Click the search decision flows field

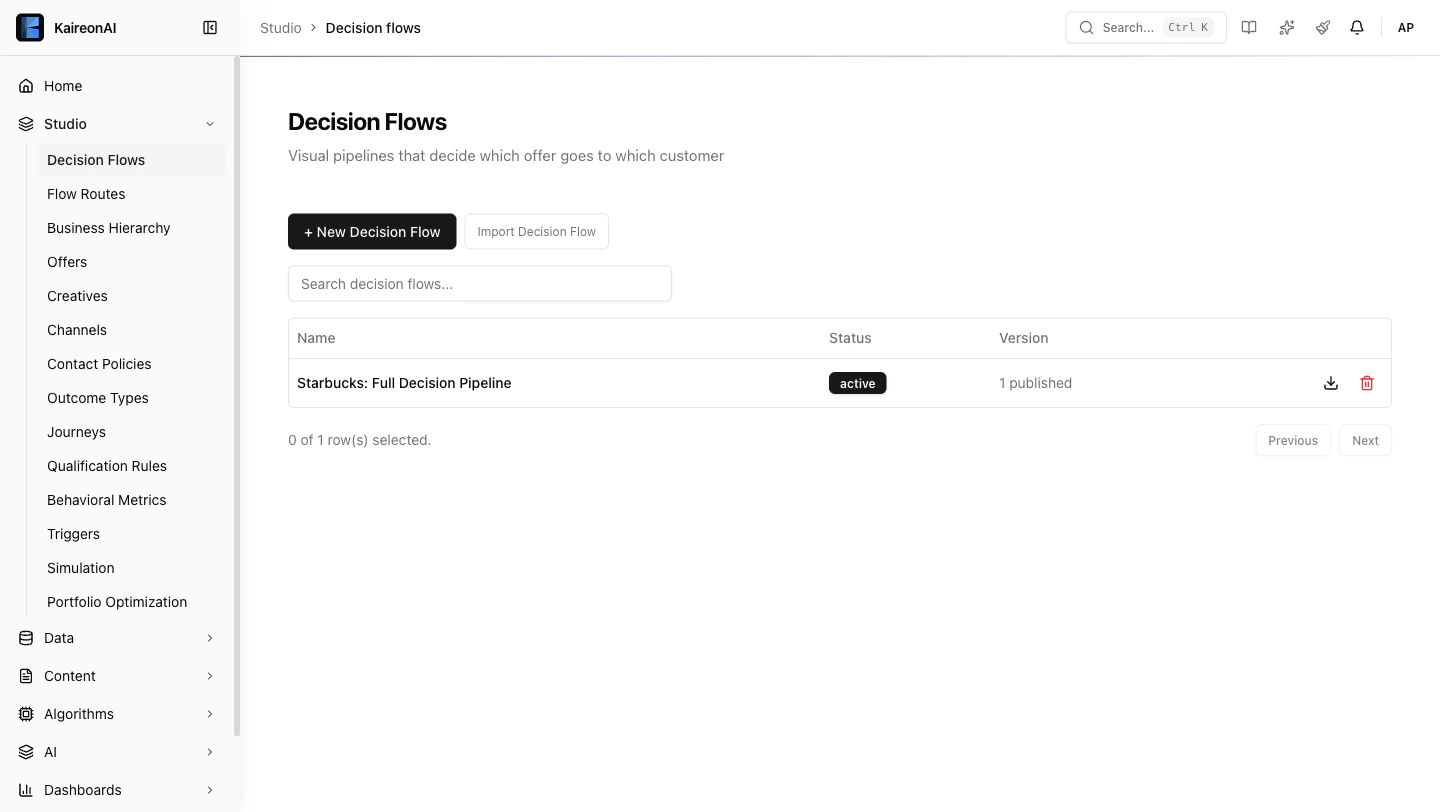[x=480, y=283]
